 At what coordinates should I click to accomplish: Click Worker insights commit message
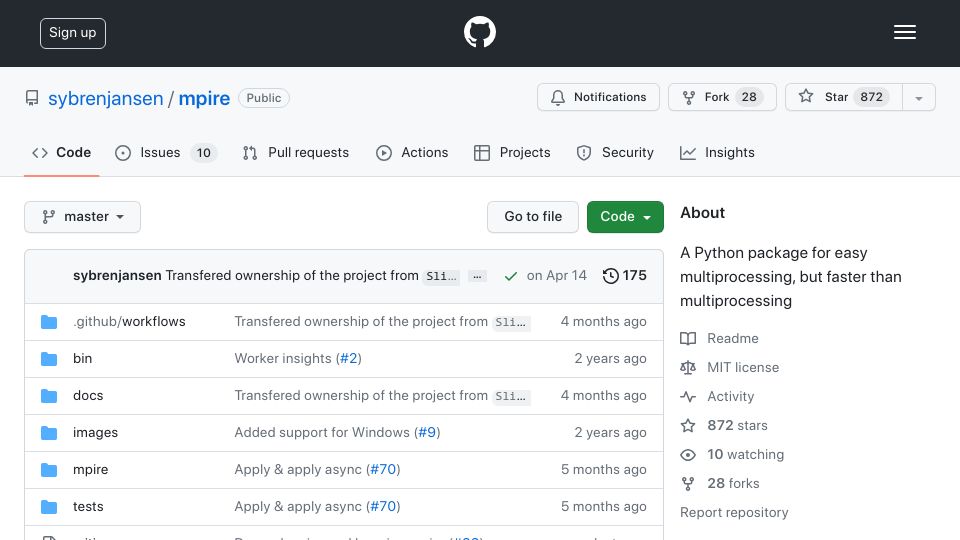(x=283, y=358)
